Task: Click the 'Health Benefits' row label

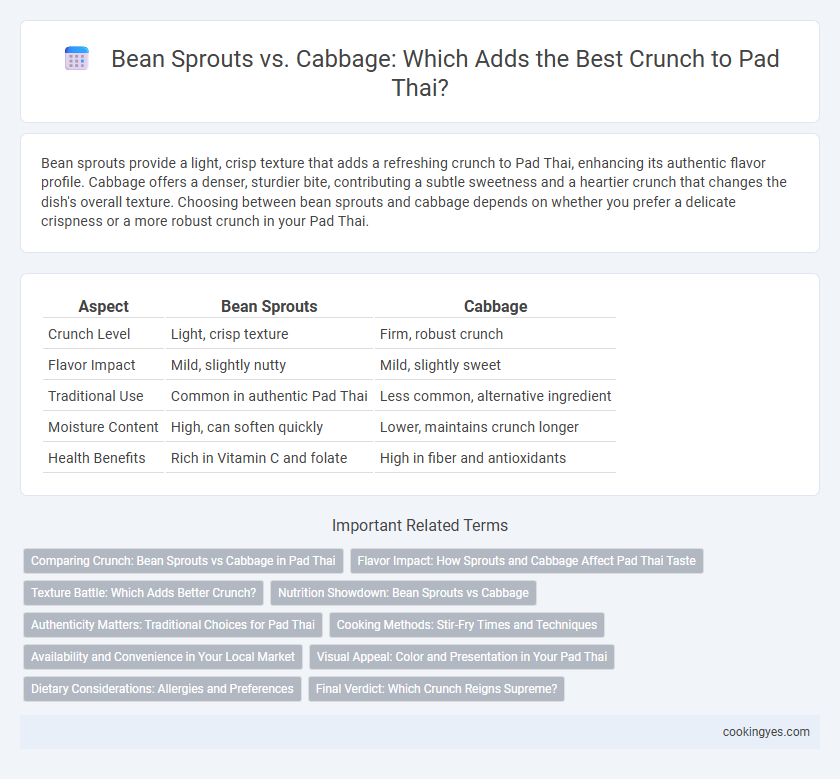Action: pyautogui.click(x=97, y=458)
